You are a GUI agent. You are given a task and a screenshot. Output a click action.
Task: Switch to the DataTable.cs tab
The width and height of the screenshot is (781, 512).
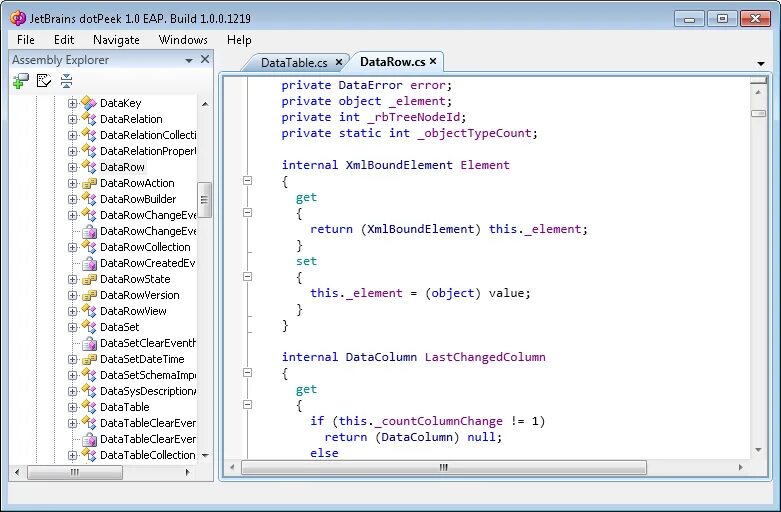294,63
